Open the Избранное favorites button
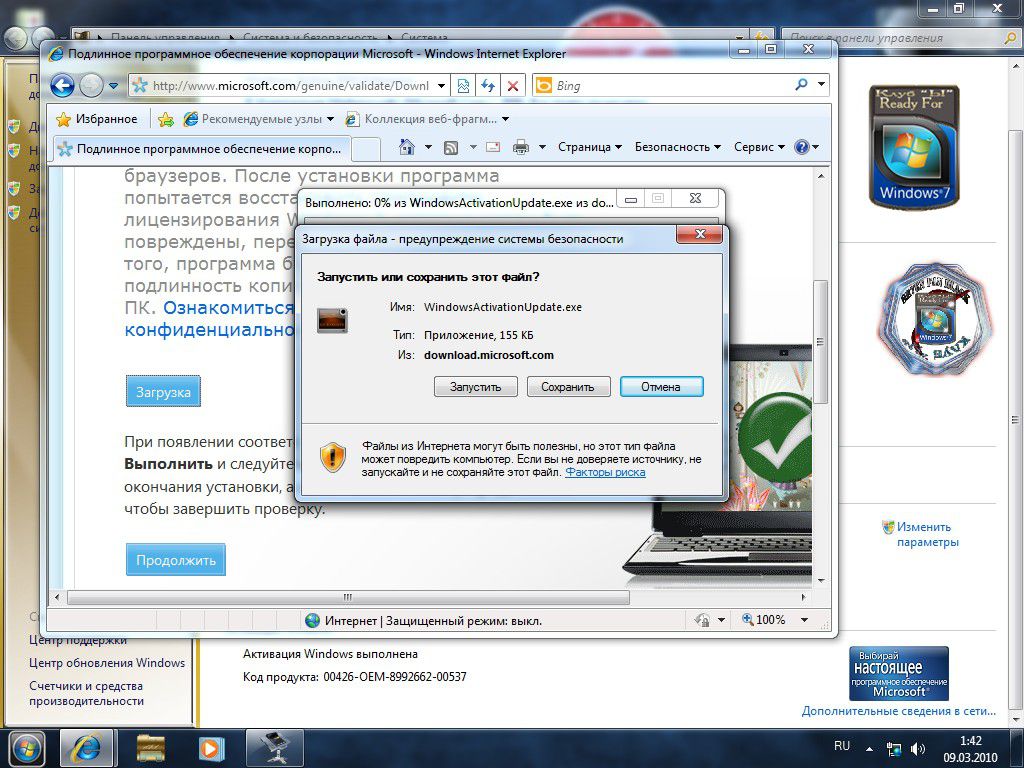Viewport: 1024px width, 768px height. [x=97, y=119]
